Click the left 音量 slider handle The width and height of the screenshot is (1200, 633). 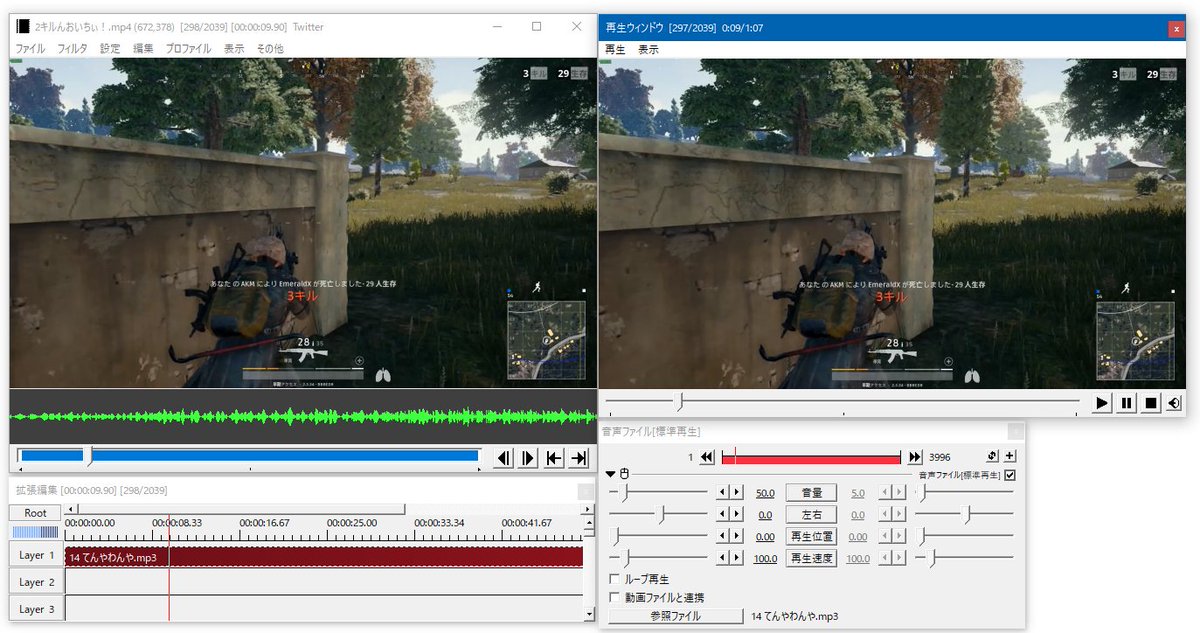click(625, 492)
